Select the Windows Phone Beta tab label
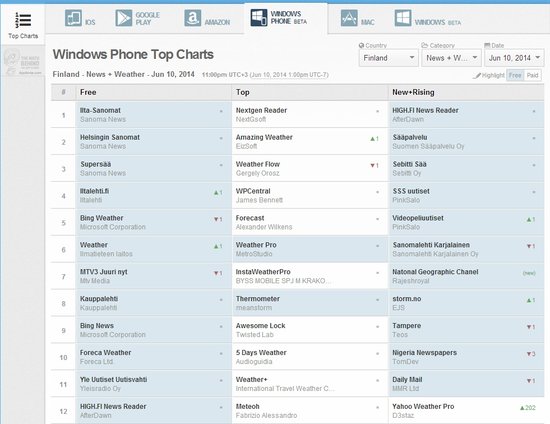 (x=288, y=18)
